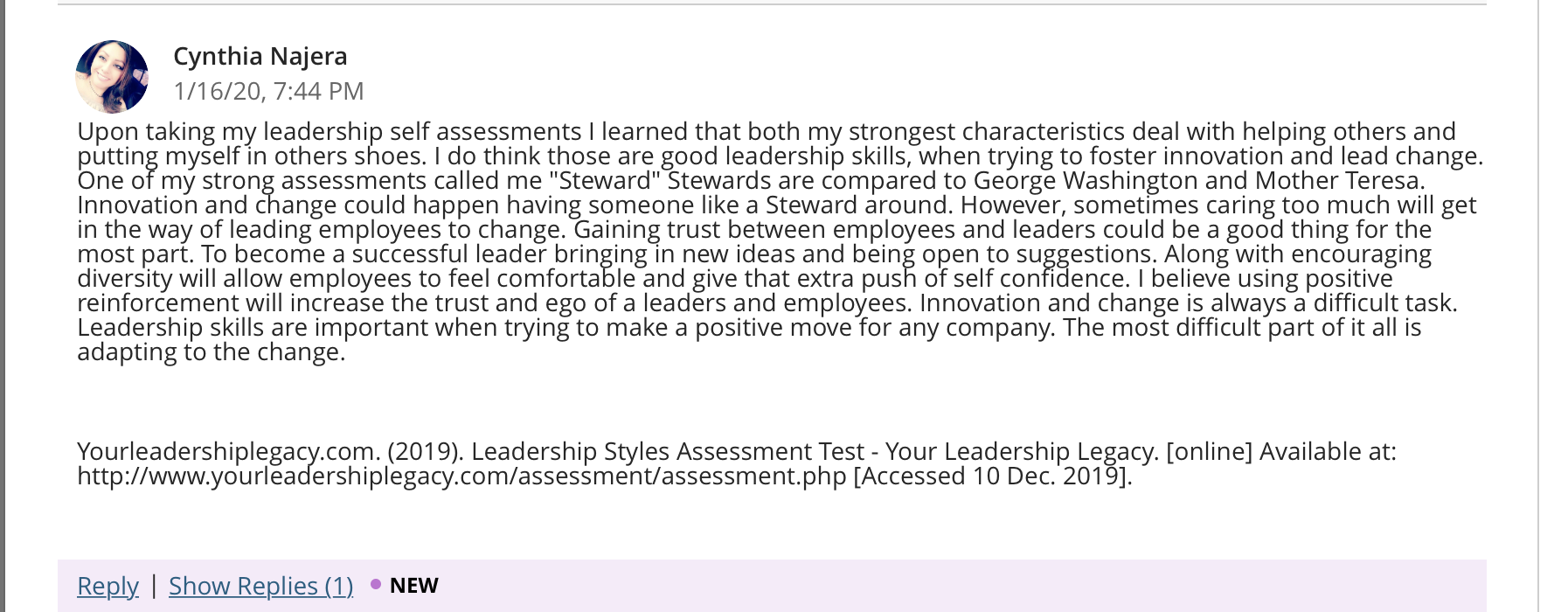The image size is (1568, 612).
Task: Click the [Accessed 10 Dec. 2019] citation text
Action: (992, 476)
